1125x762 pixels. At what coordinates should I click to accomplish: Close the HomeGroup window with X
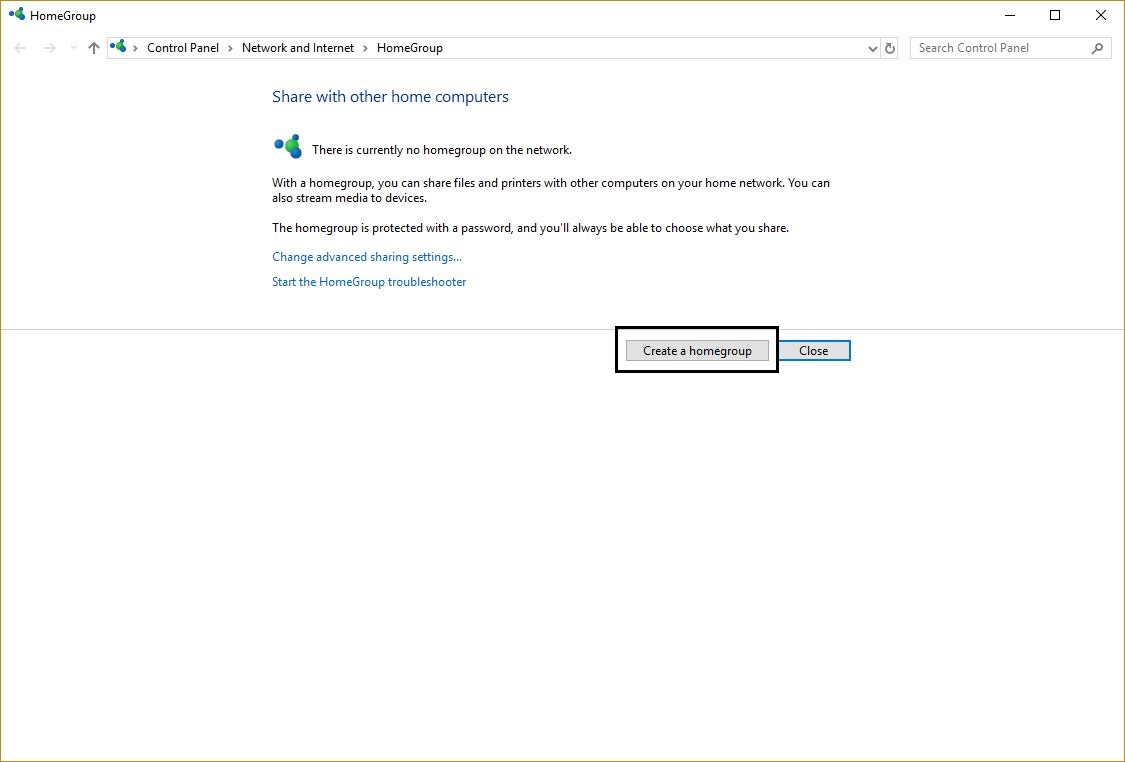click(x=1101, y=15)
